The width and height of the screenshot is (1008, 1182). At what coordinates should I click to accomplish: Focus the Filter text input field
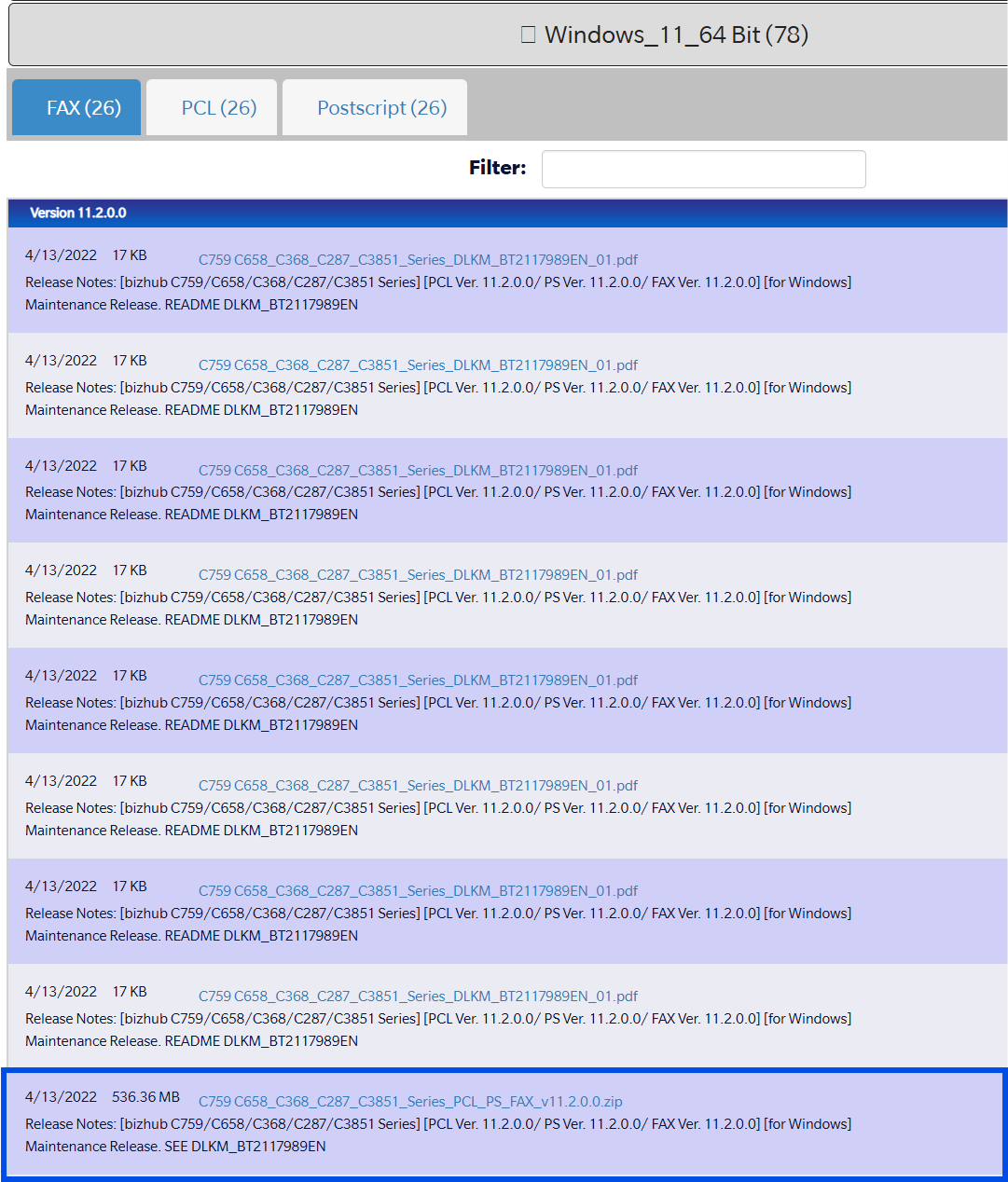704,169
